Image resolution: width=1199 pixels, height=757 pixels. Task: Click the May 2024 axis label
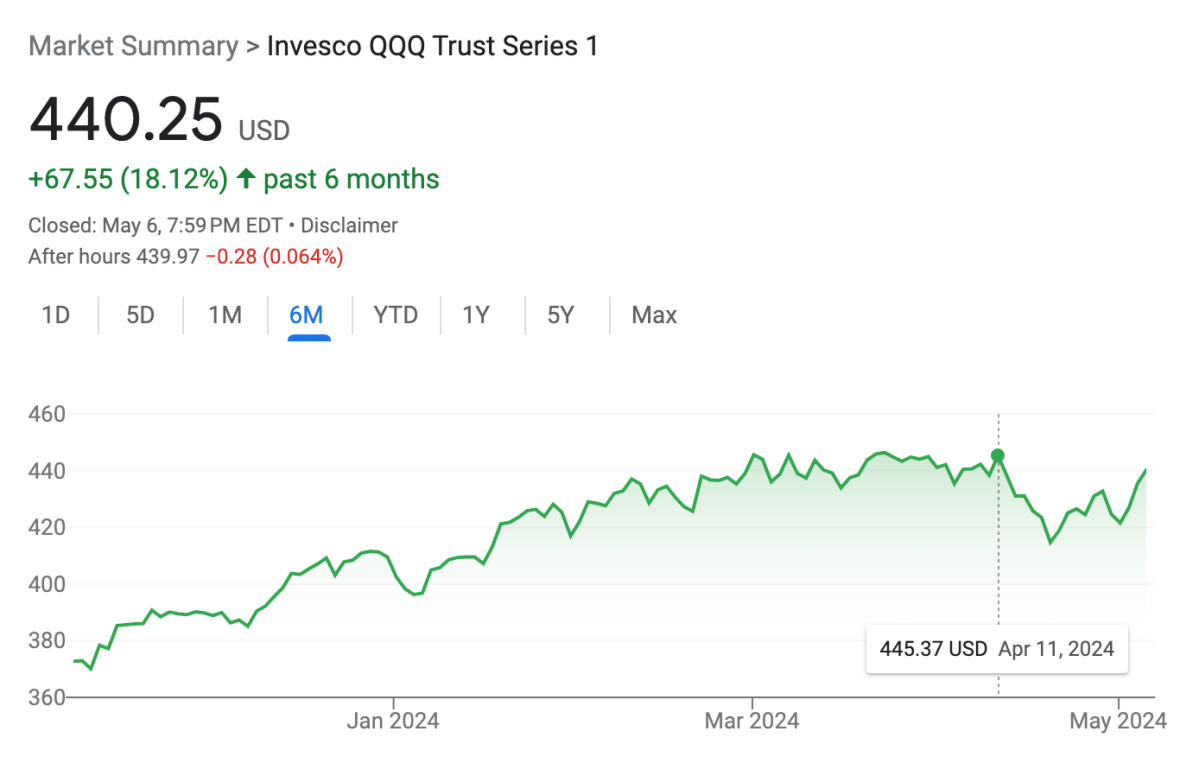(x=1118, y=721)
